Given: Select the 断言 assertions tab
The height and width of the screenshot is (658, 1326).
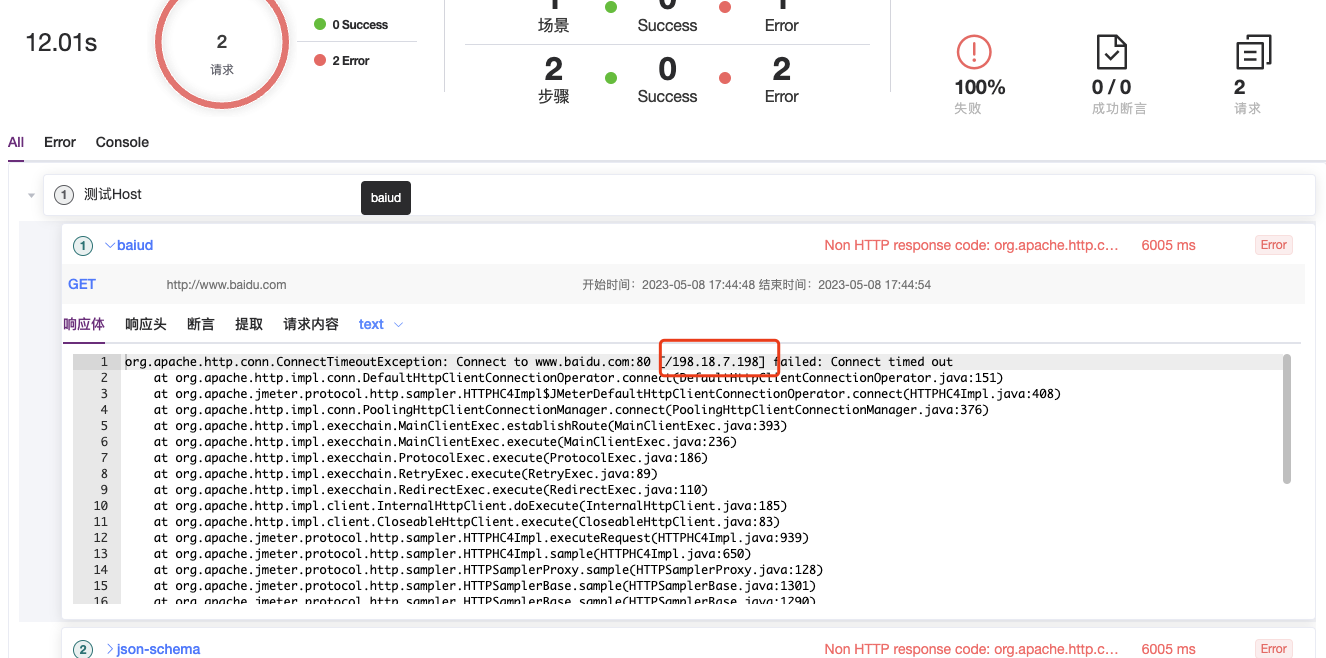Looking at the screenshot, I should click(200, 323).
